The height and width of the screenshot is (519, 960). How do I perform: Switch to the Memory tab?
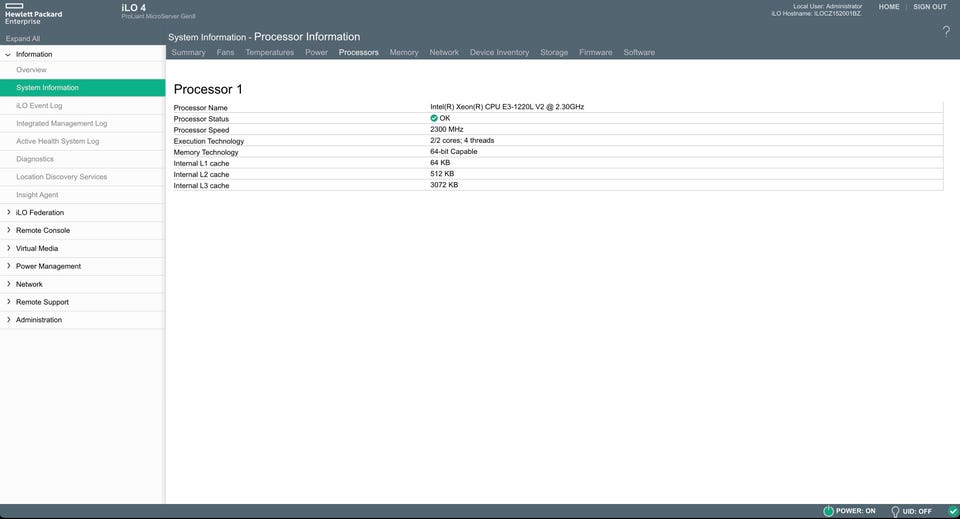coord(404,53)
